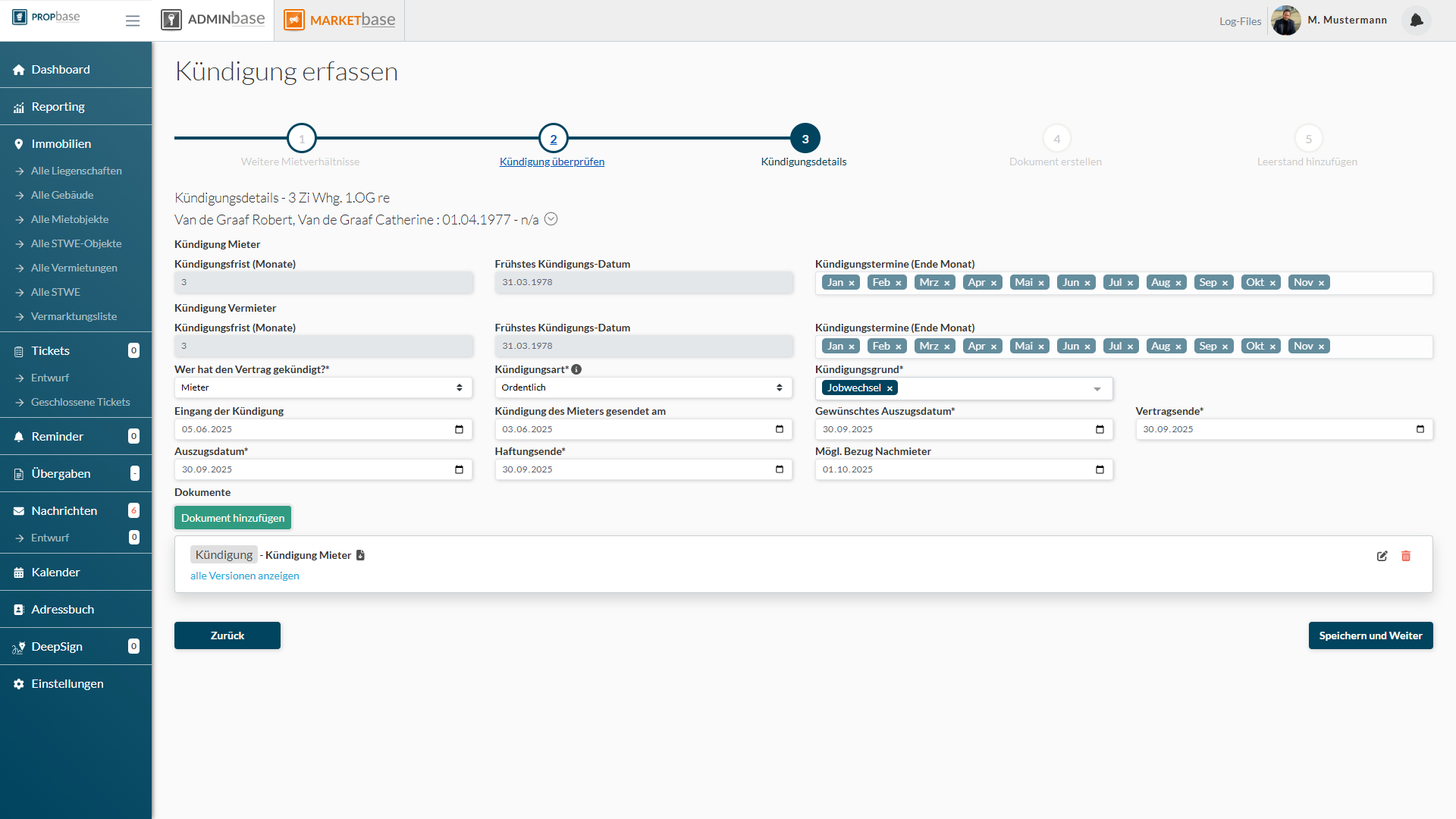Viewport: 1456px width, 819px height.
Task: Click alle Versionen anzeigen link
Action: point(244,576)
